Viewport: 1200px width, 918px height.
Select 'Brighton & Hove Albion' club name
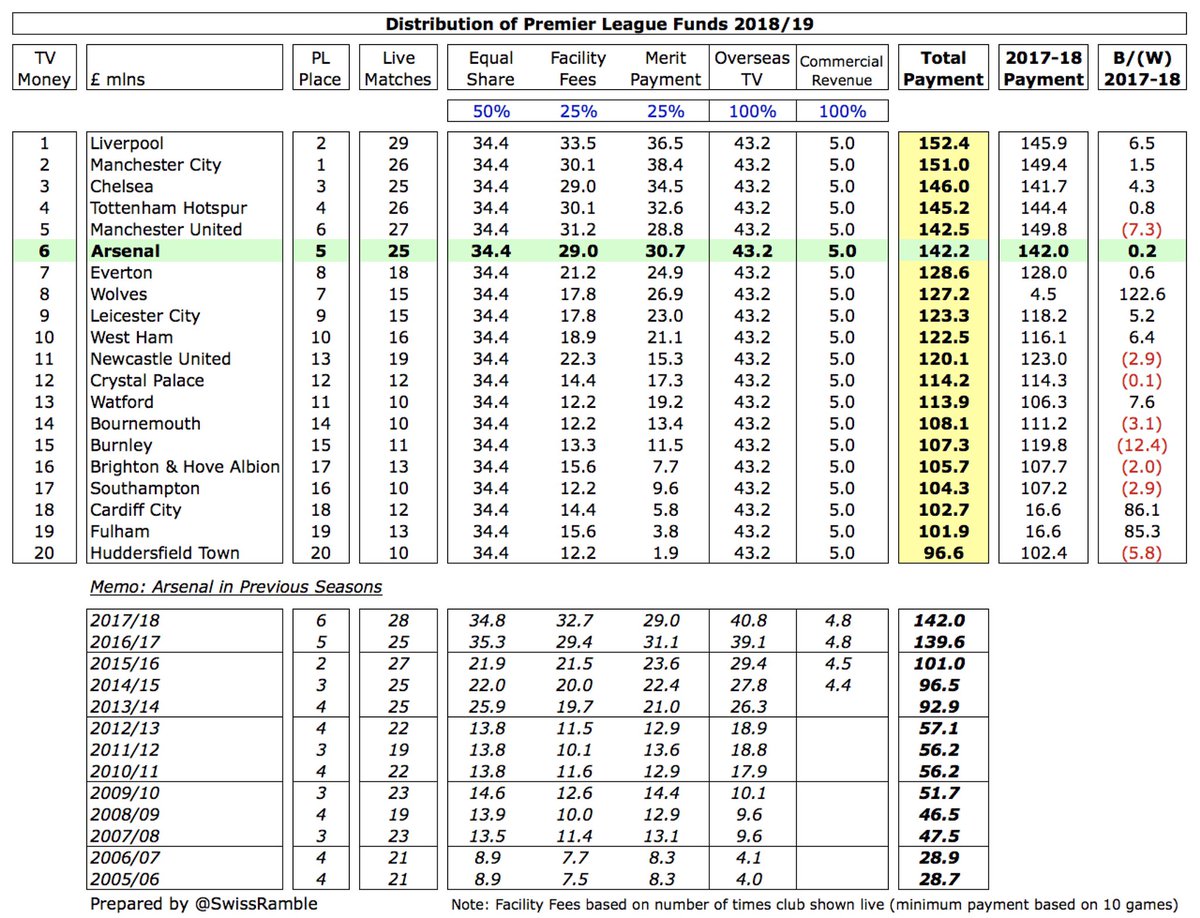point(184,467)
